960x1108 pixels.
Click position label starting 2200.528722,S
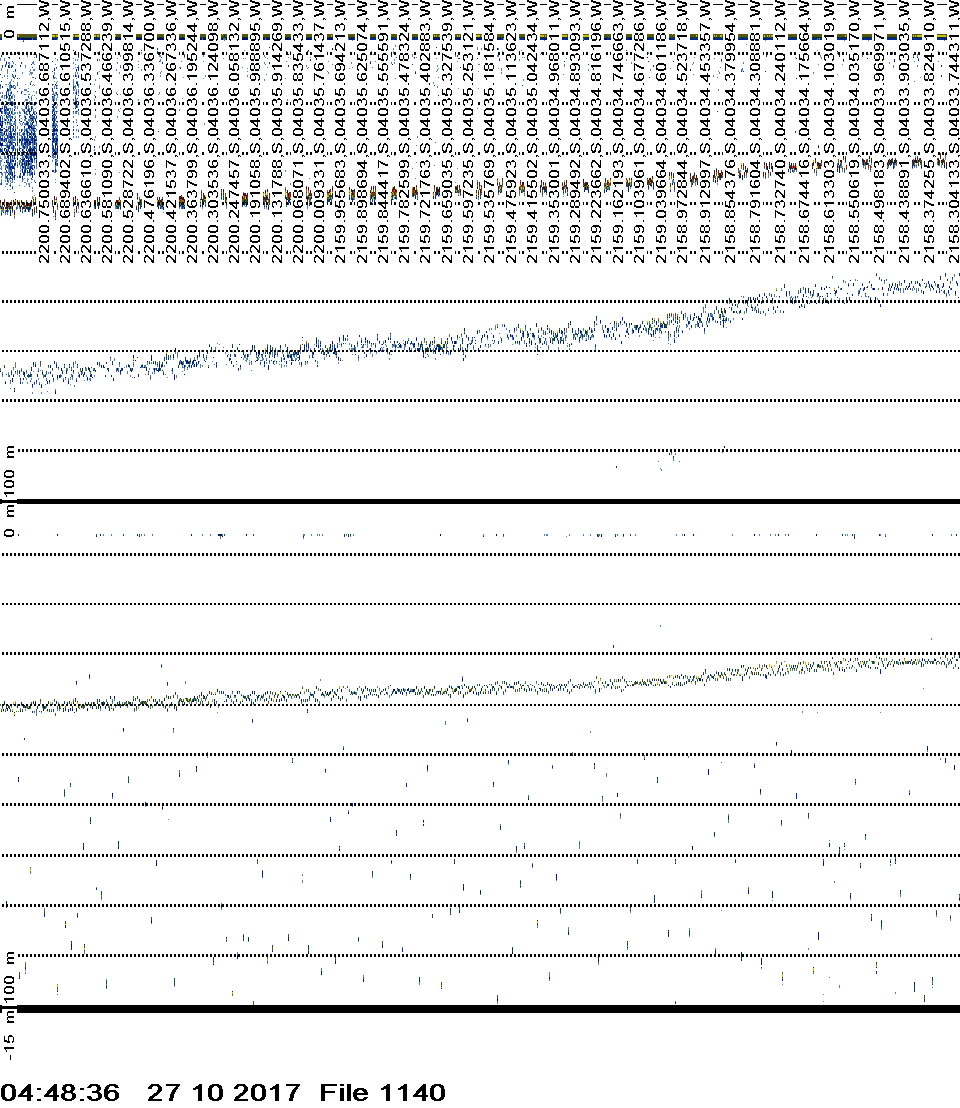129,131
